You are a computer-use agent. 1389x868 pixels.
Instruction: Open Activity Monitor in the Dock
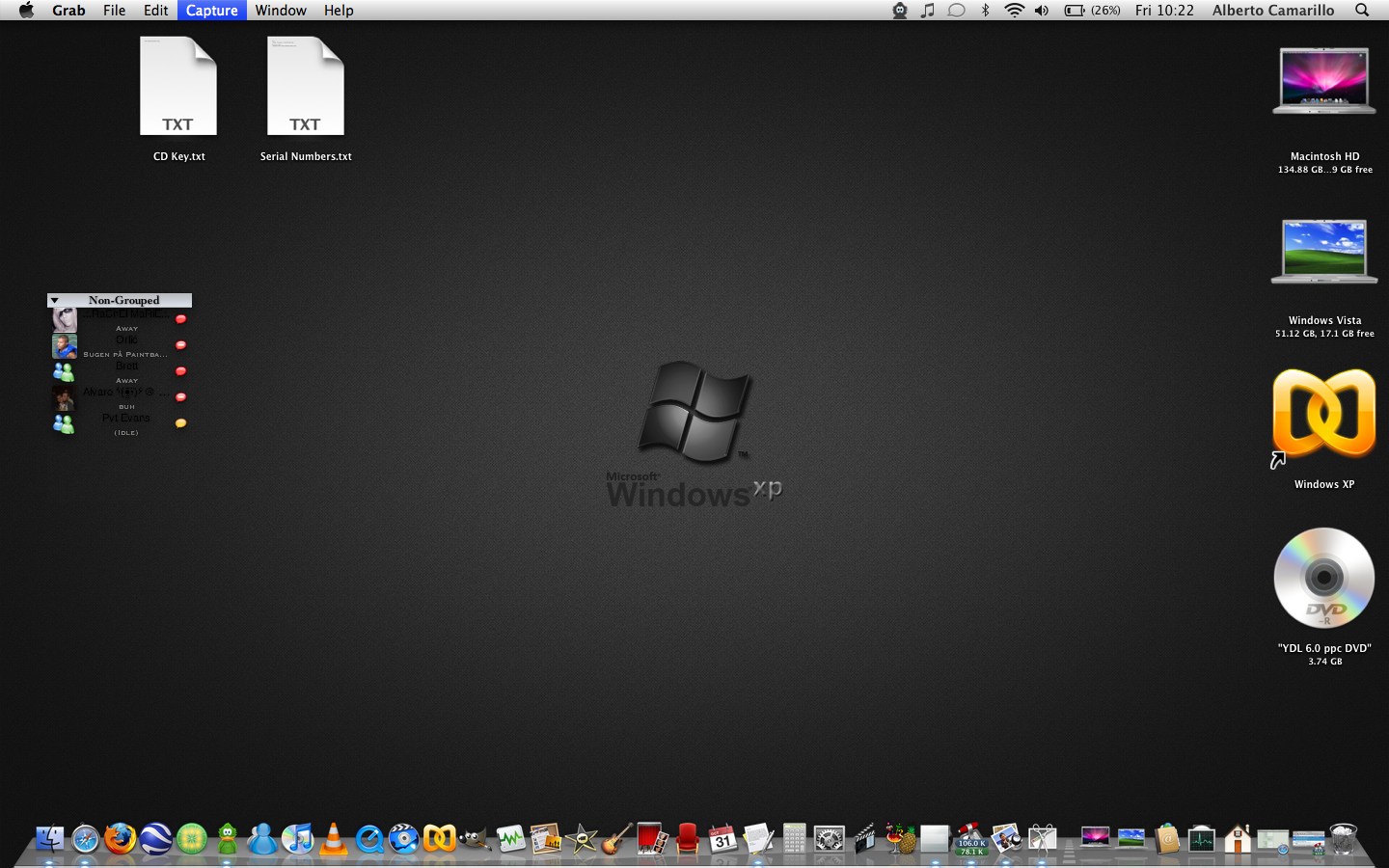click(1202, 839)
